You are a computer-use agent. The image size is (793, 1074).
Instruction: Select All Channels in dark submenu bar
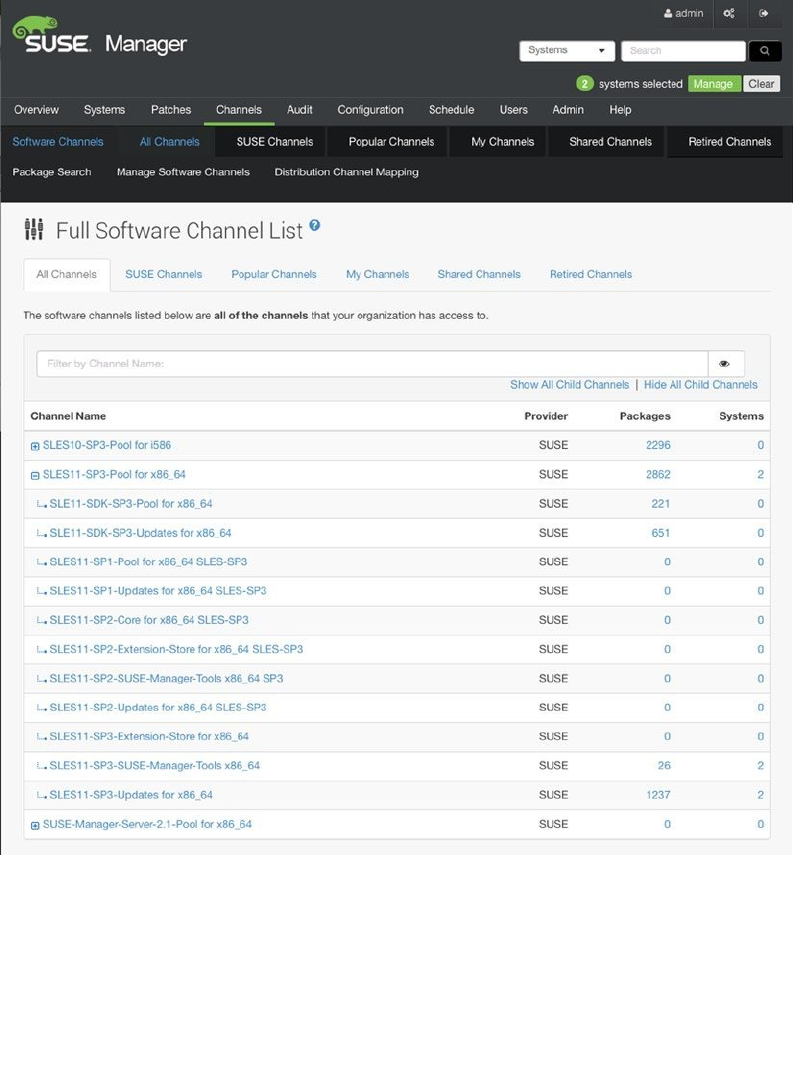[x=170, y=142]
